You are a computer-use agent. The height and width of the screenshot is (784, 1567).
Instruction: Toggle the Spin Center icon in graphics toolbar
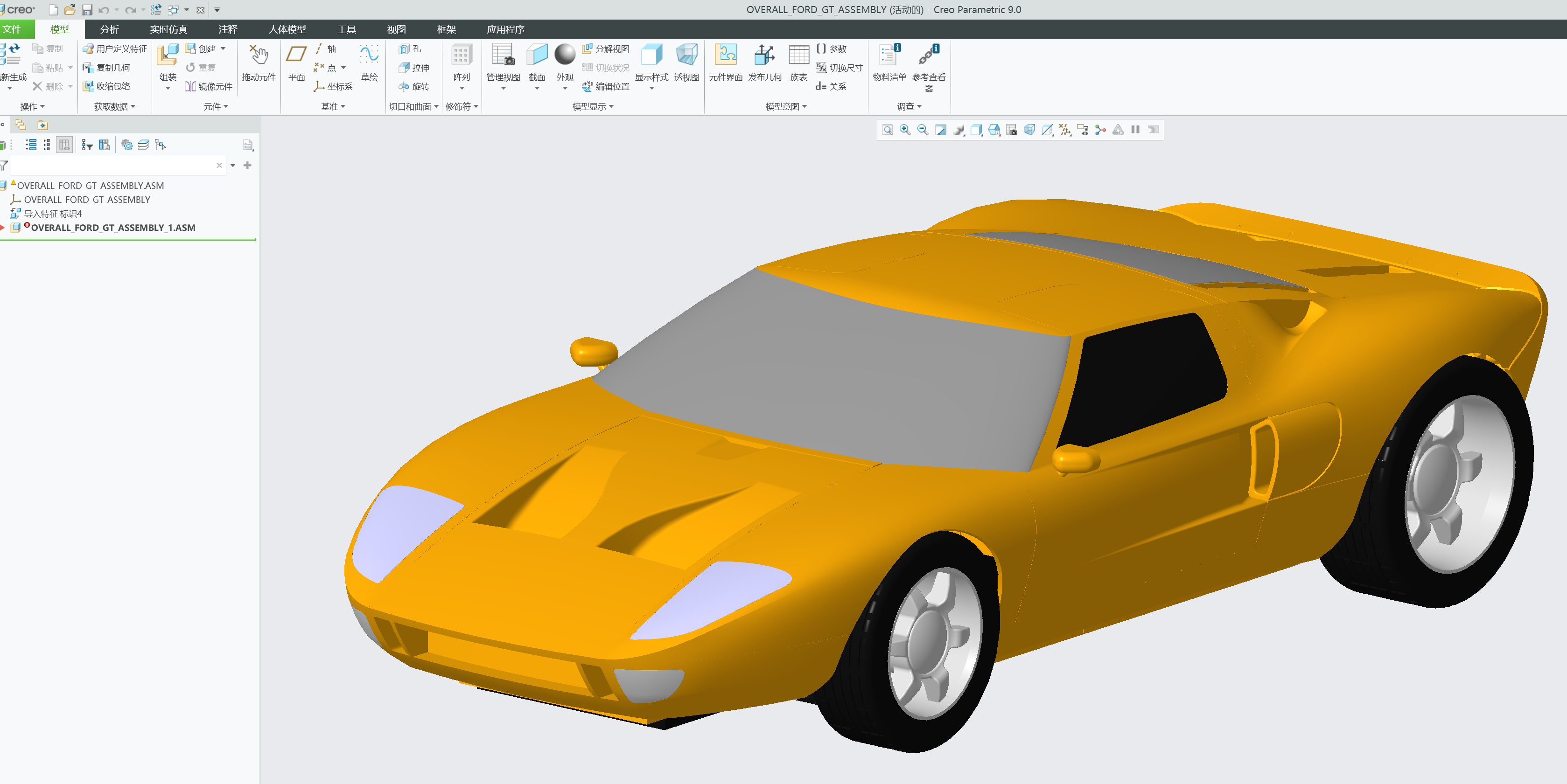1100,130
